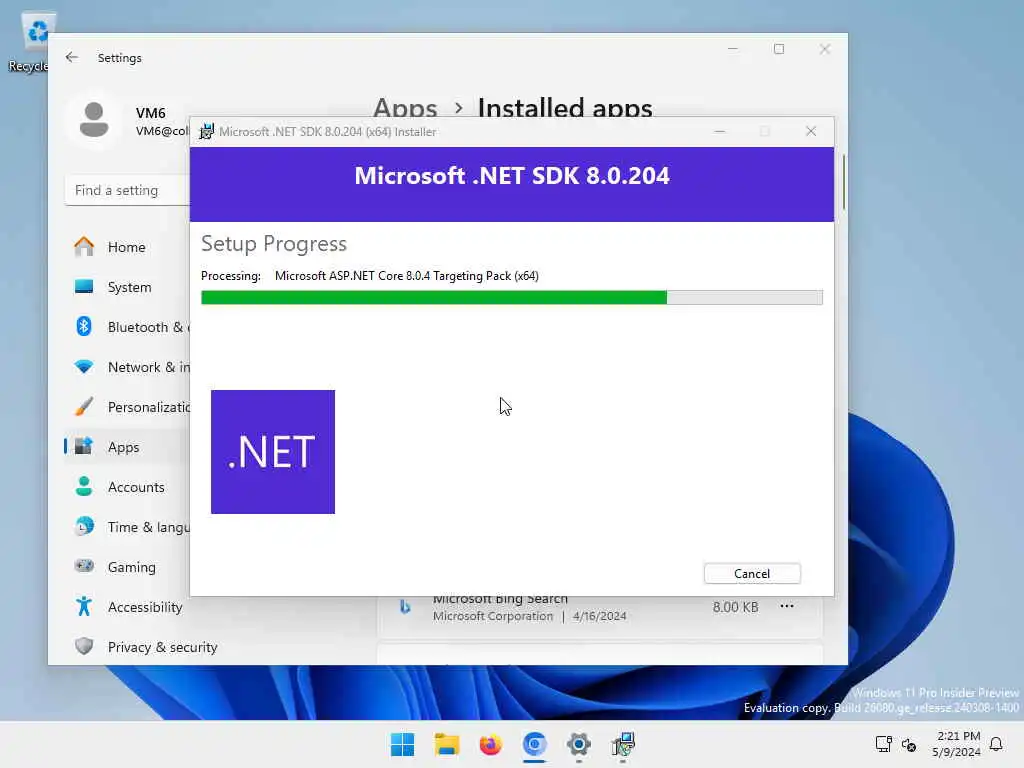Click the Accounts person icon
The width and height of the screenshot is (1024, 768).
tap(84, 486)
